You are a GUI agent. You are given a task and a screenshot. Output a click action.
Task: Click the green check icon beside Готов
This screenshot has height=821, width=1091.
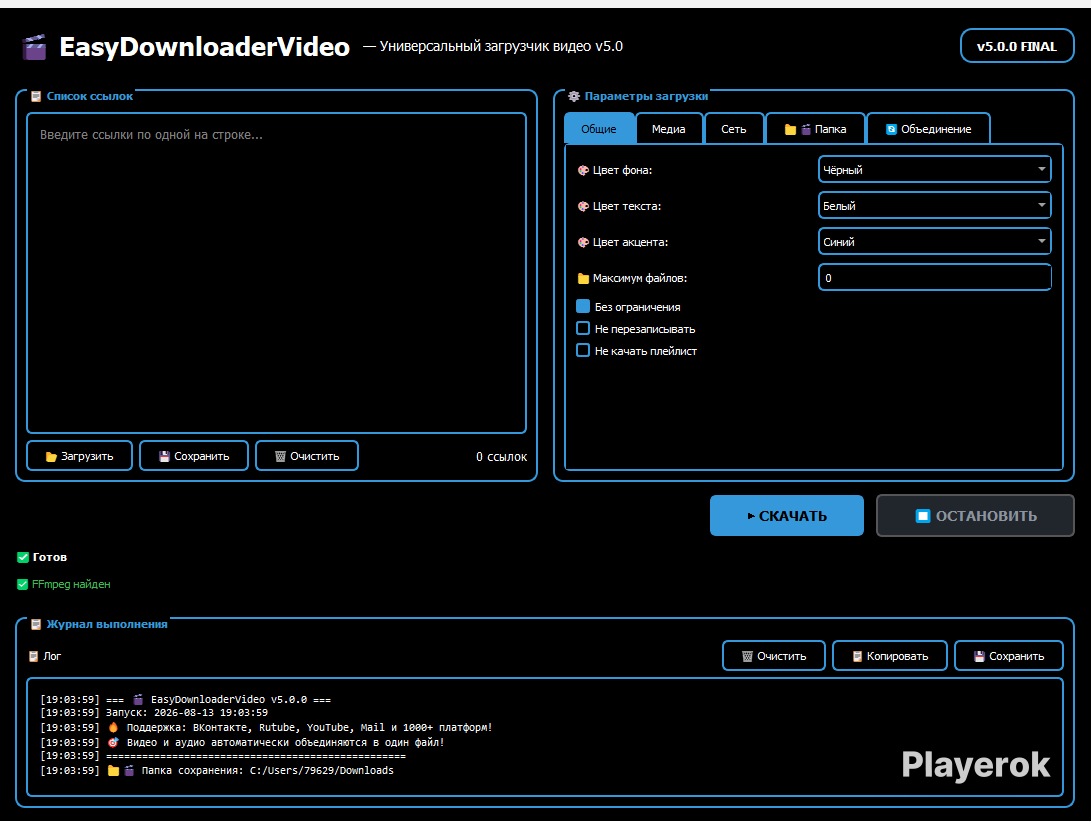tap(23, 557)
